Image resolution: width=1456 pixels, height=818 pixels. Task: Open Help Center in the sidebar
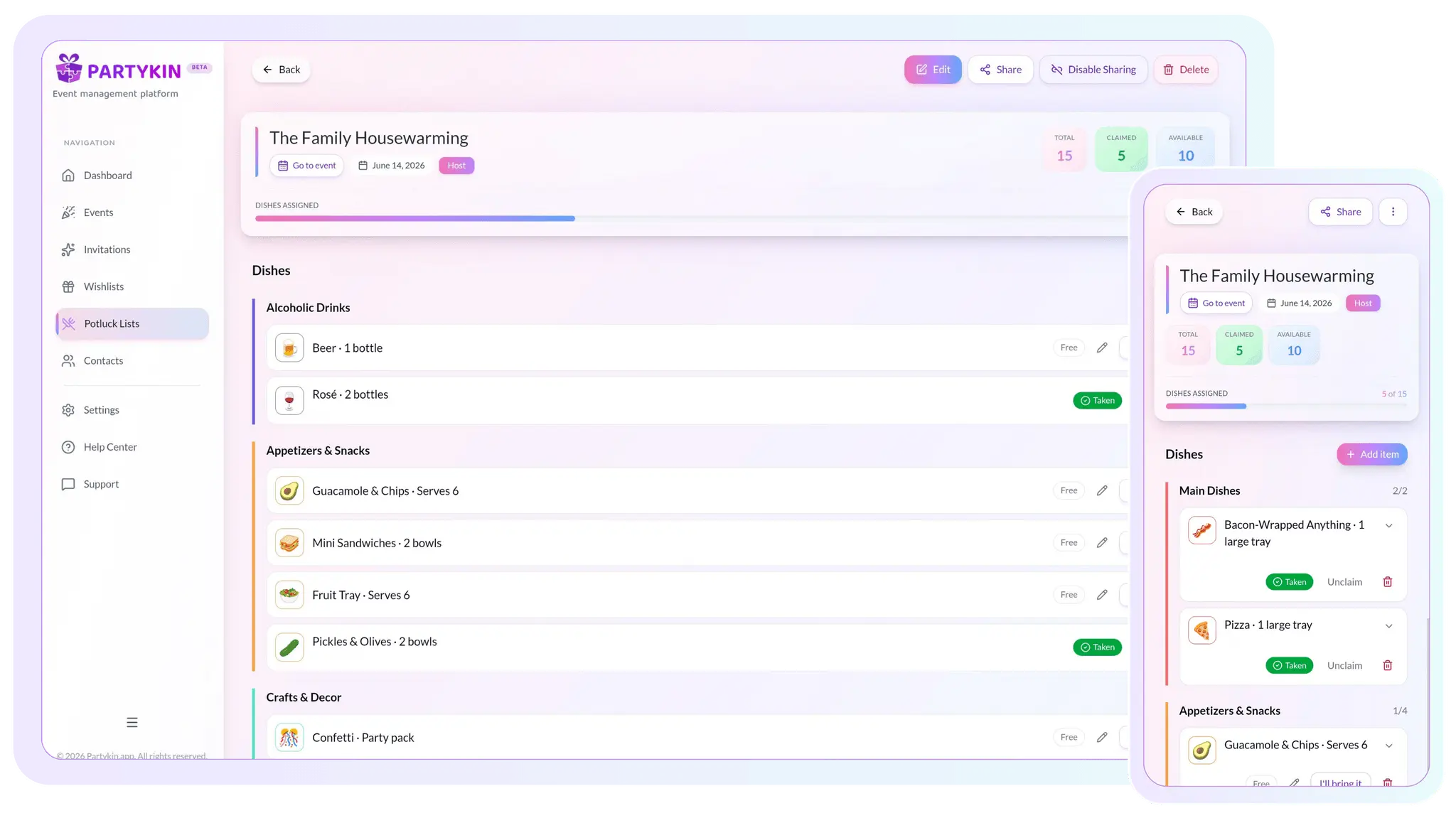click(132, 447)
